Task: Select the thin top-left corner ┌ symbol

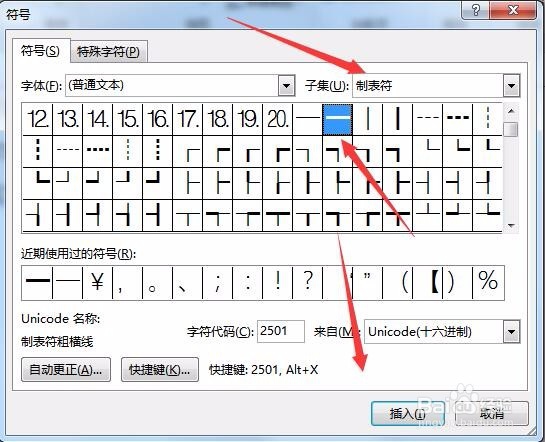Action: 188,151
